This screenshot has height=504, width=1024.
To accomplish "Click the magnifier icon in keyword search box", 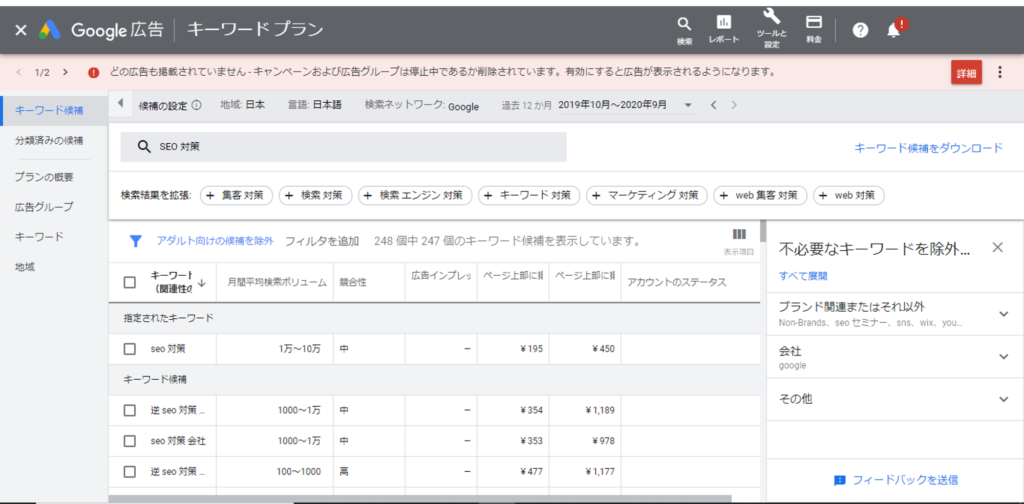I will pos(144,147).
